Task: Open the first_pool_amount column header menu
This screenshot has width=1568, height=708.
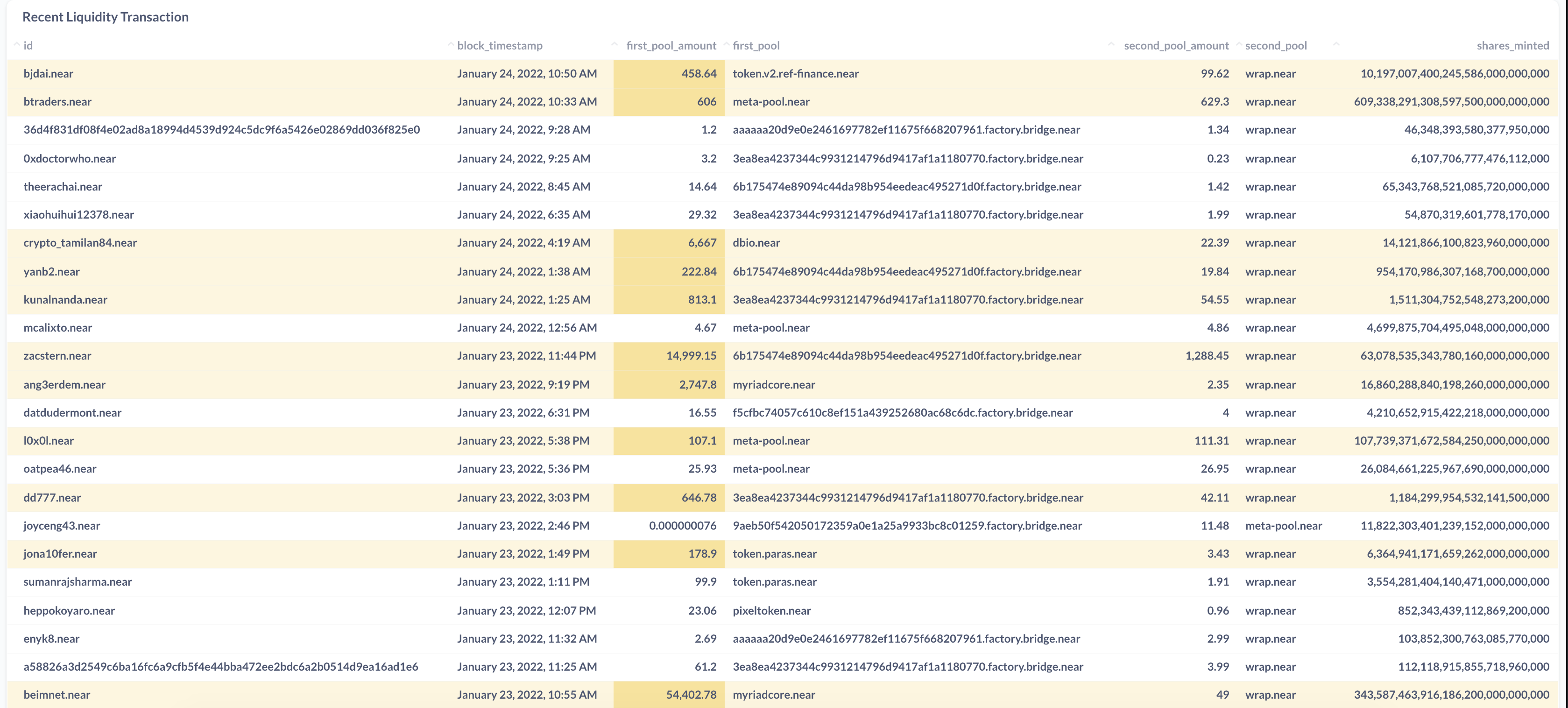Action: click(671, 46)
